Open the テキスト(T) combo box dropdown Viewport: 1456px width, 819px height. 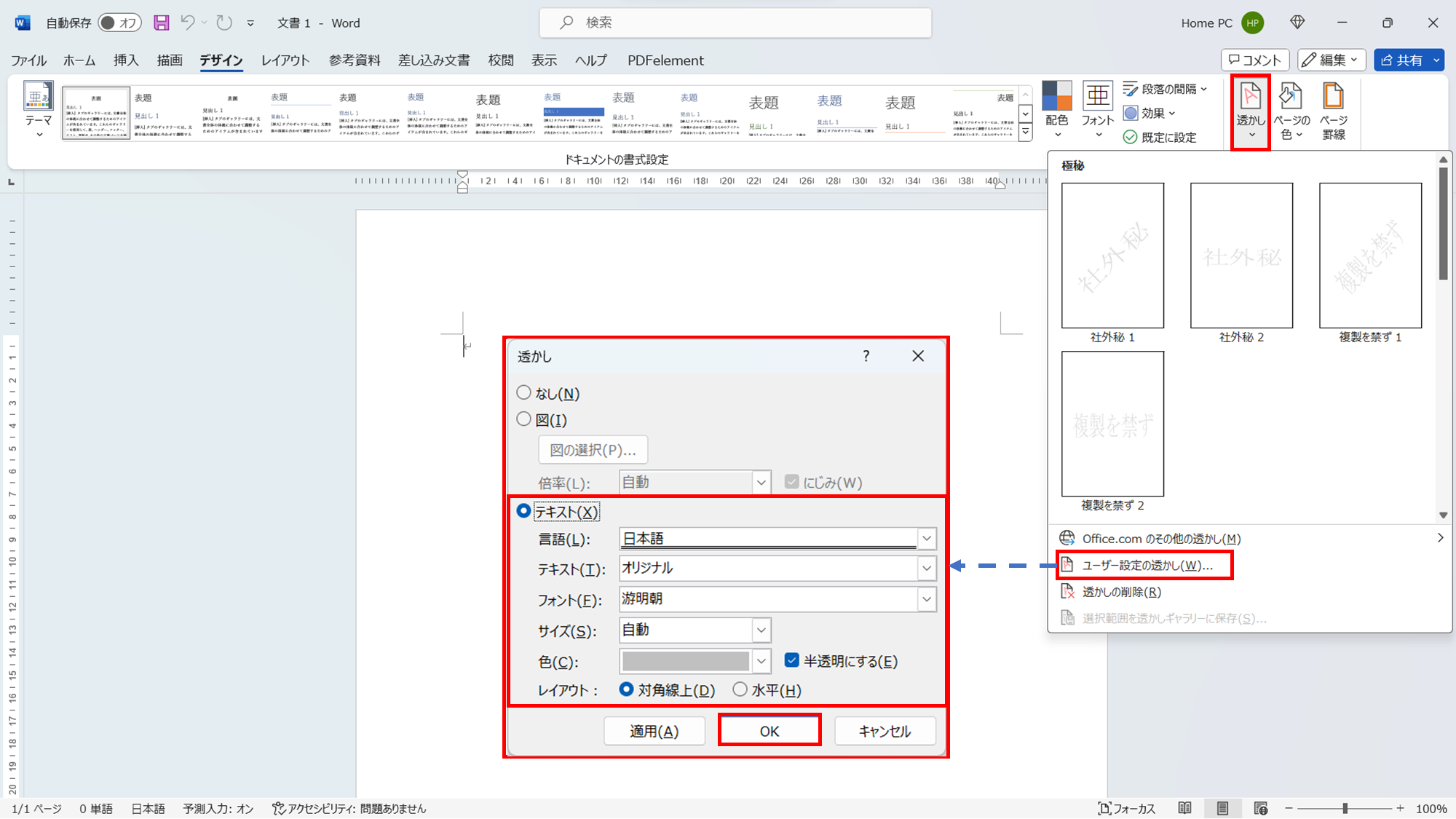(x=926, y=568)
